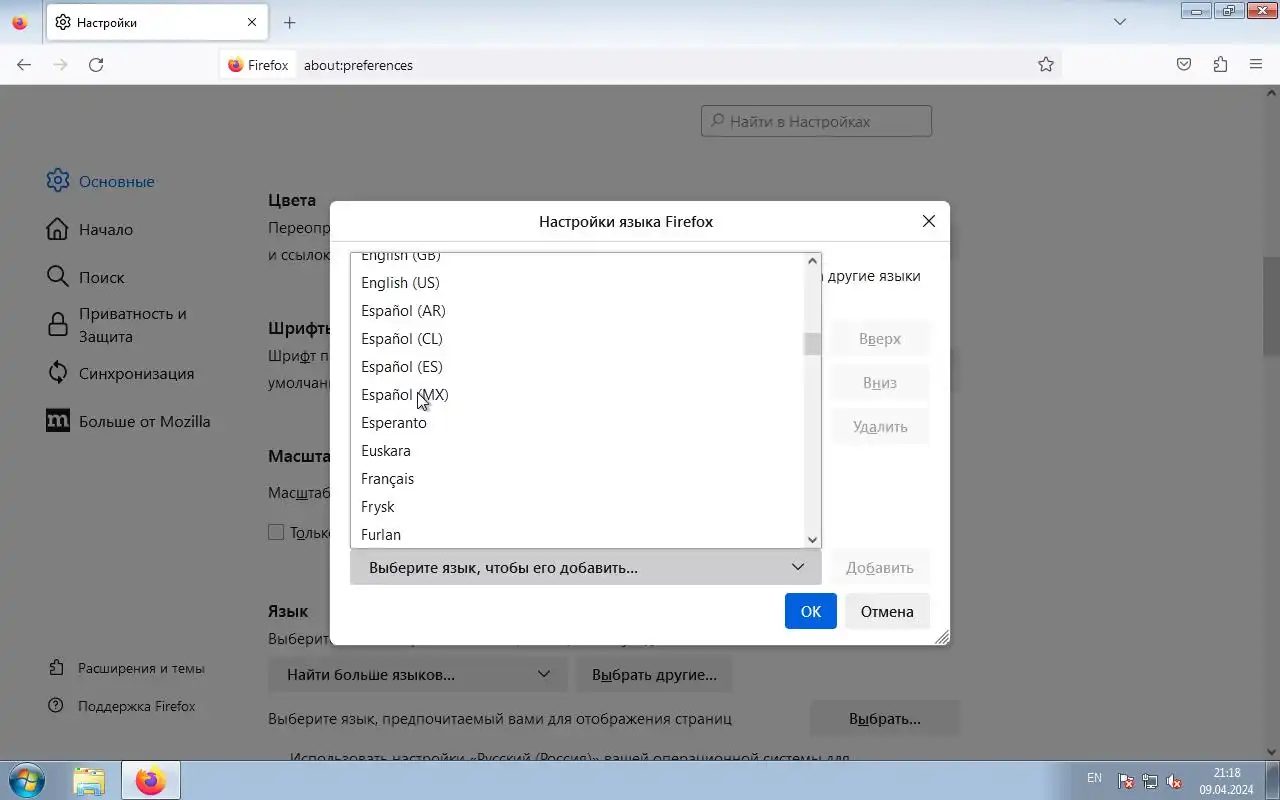Open Приватность и Защита category
This screenshot has height=800, width=1280.
[118, 325]
